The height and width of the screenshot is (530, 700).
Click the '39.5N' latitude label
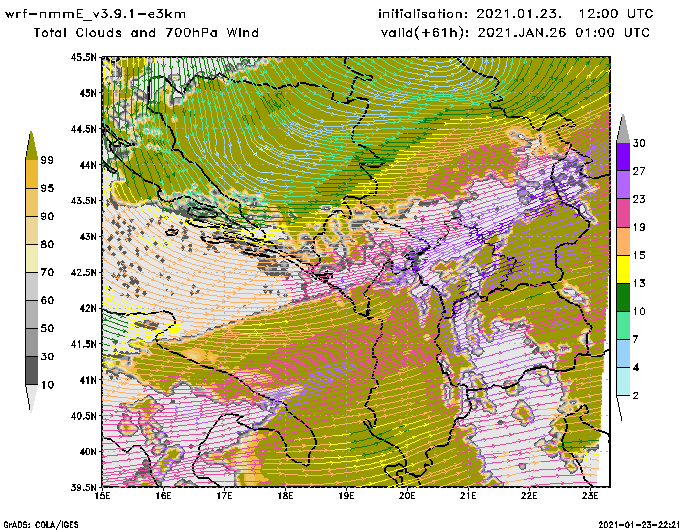[x=83, y=487]
